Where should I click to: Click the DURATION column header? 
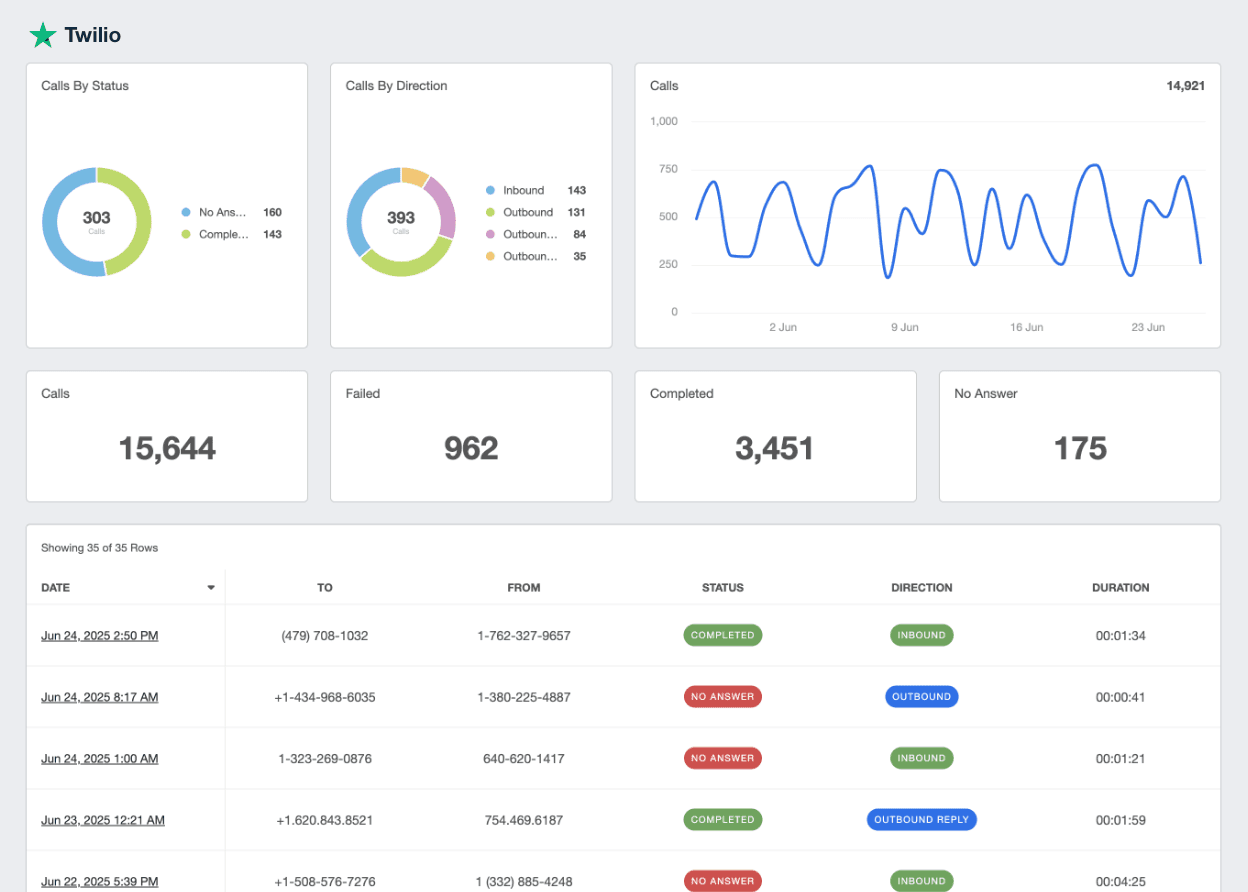(x=1120, y=587)
